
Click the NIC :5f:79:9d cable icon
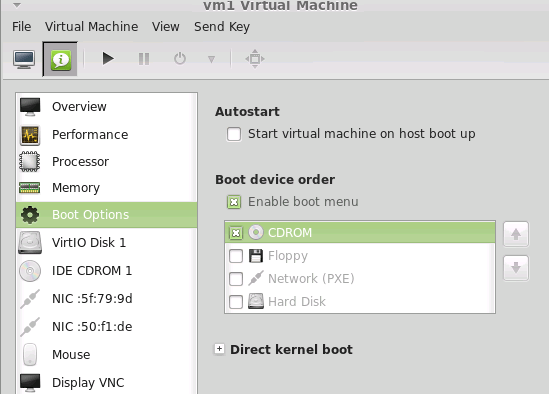click(30, 299)
